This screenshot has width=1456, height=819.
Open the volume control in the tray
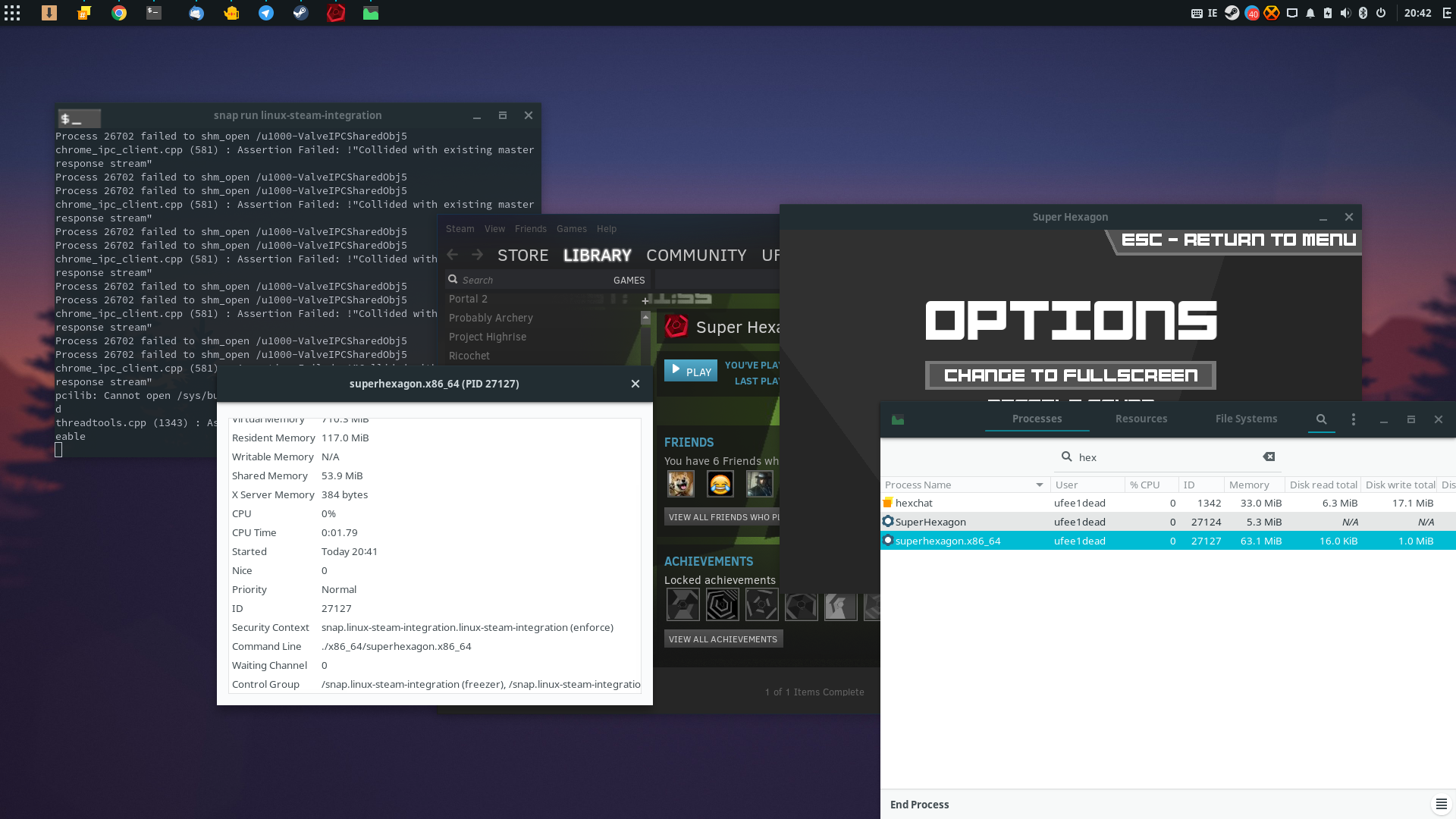pos(1345,13)
